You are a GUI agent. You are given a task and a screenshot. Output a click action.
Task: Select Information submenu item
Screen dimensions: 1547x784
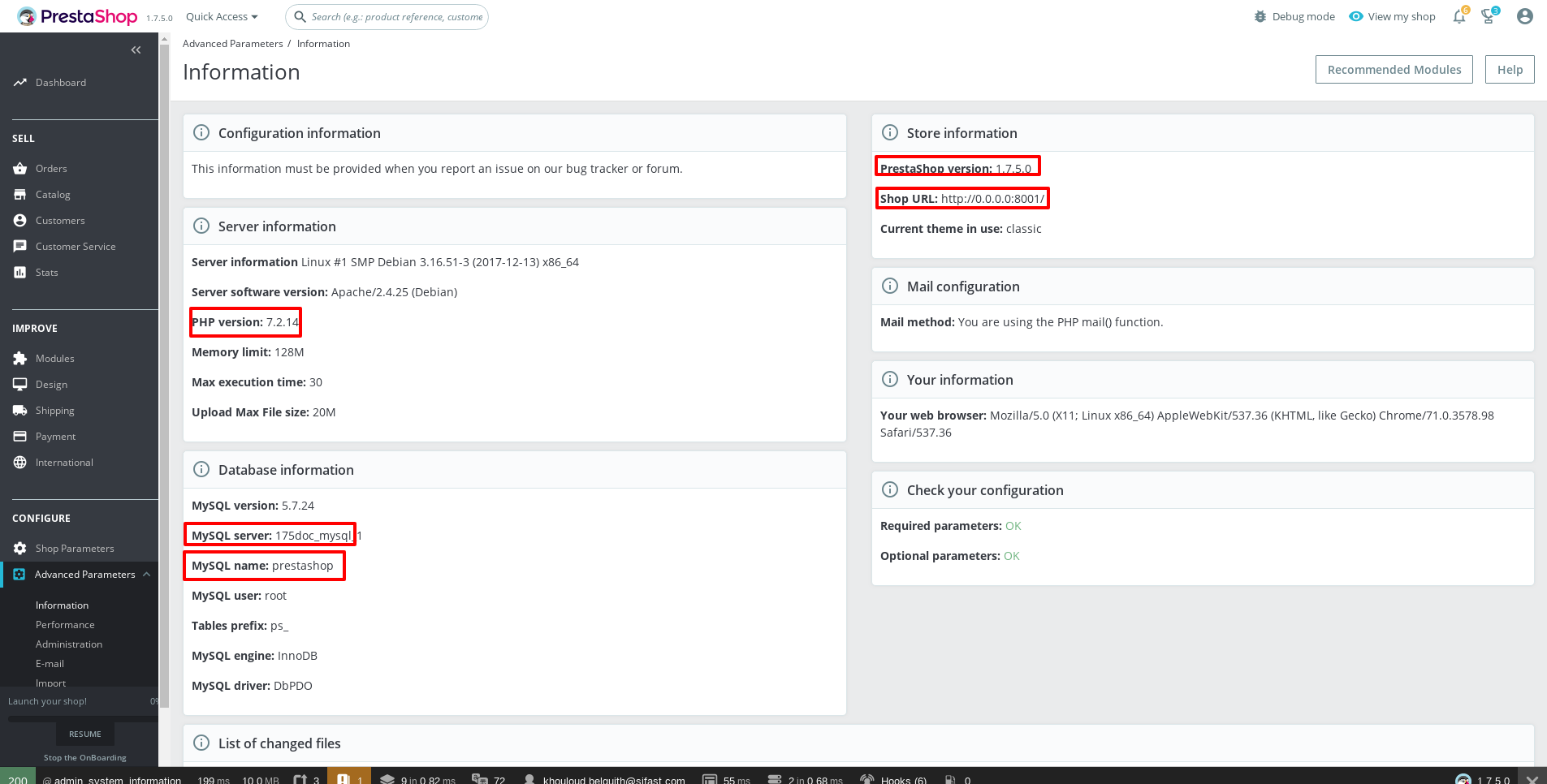coord(62,605)
